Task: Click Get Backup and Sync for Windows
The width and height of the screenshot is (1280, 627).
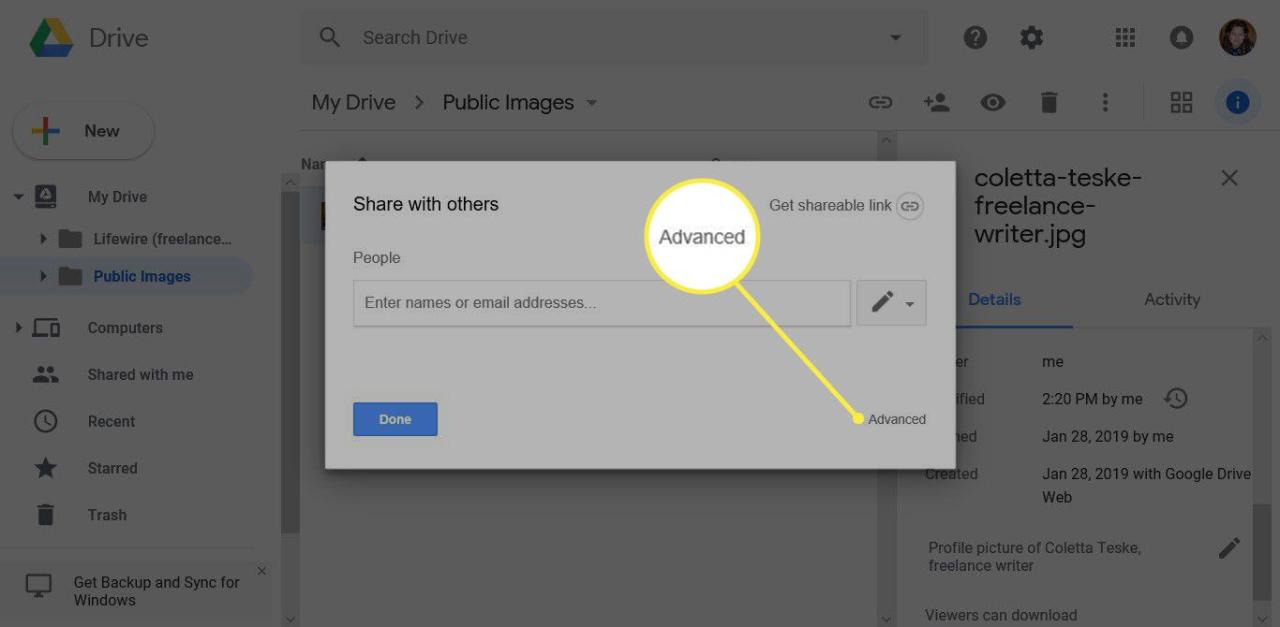Action: click(x=156, y=591)
